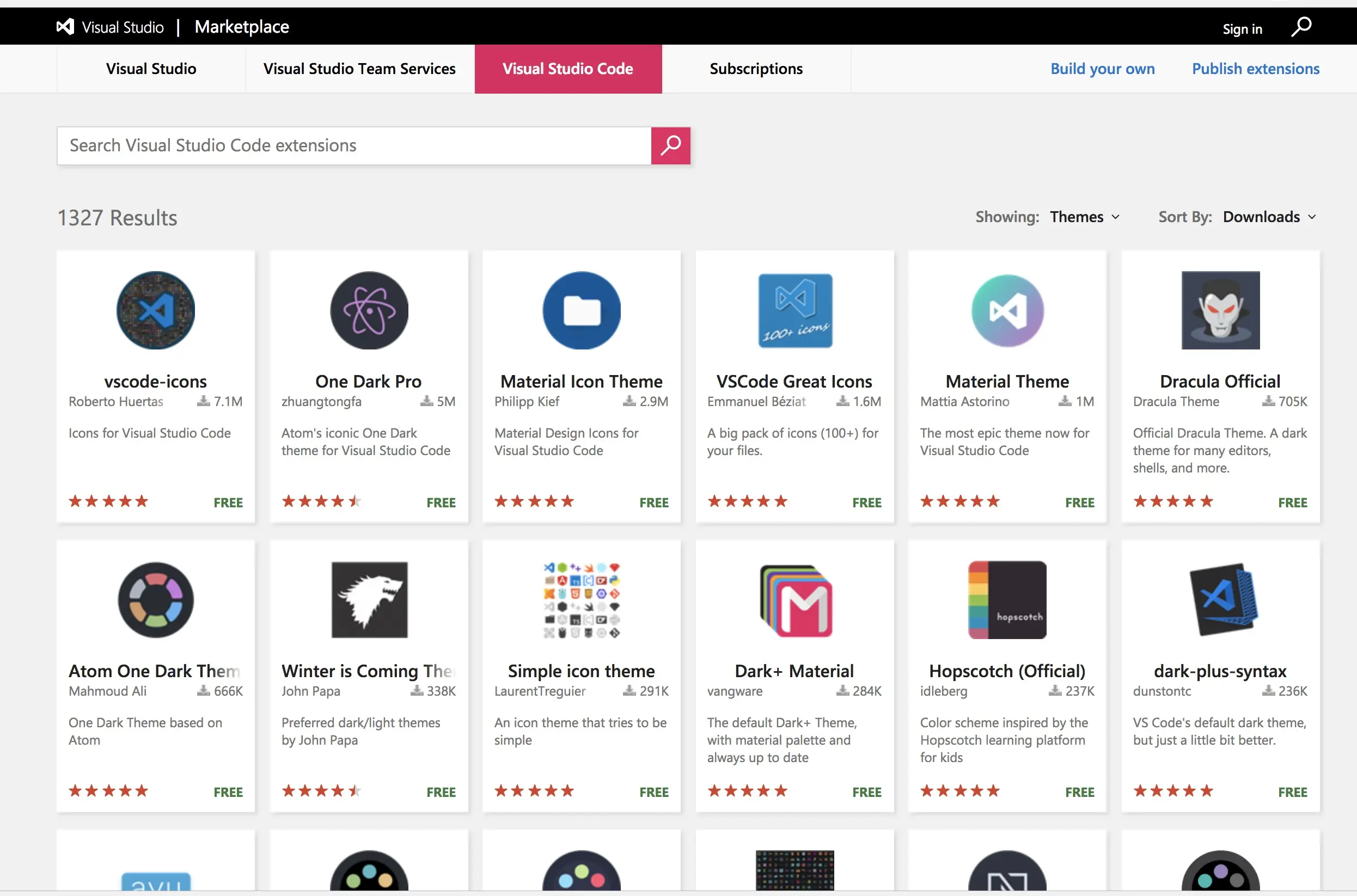
Task: Expand the Showing Themes dropdown
Action: point(1084,217)
